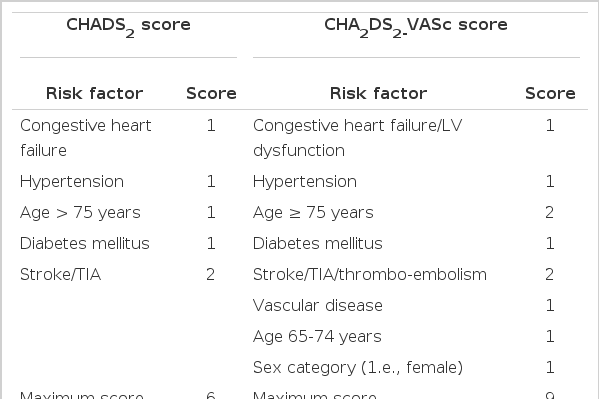Image resolution: width=599 pixels, height=399 pixels.
Task: Select the Stroke/TIA risk factor
Action: coord(60,274)
